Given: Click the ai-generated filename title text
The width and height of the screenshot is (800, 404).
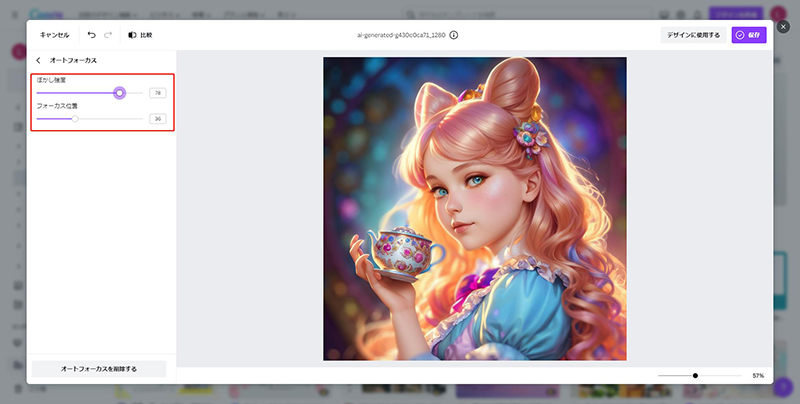Looking at the screenshot, I should coord(401,34).
